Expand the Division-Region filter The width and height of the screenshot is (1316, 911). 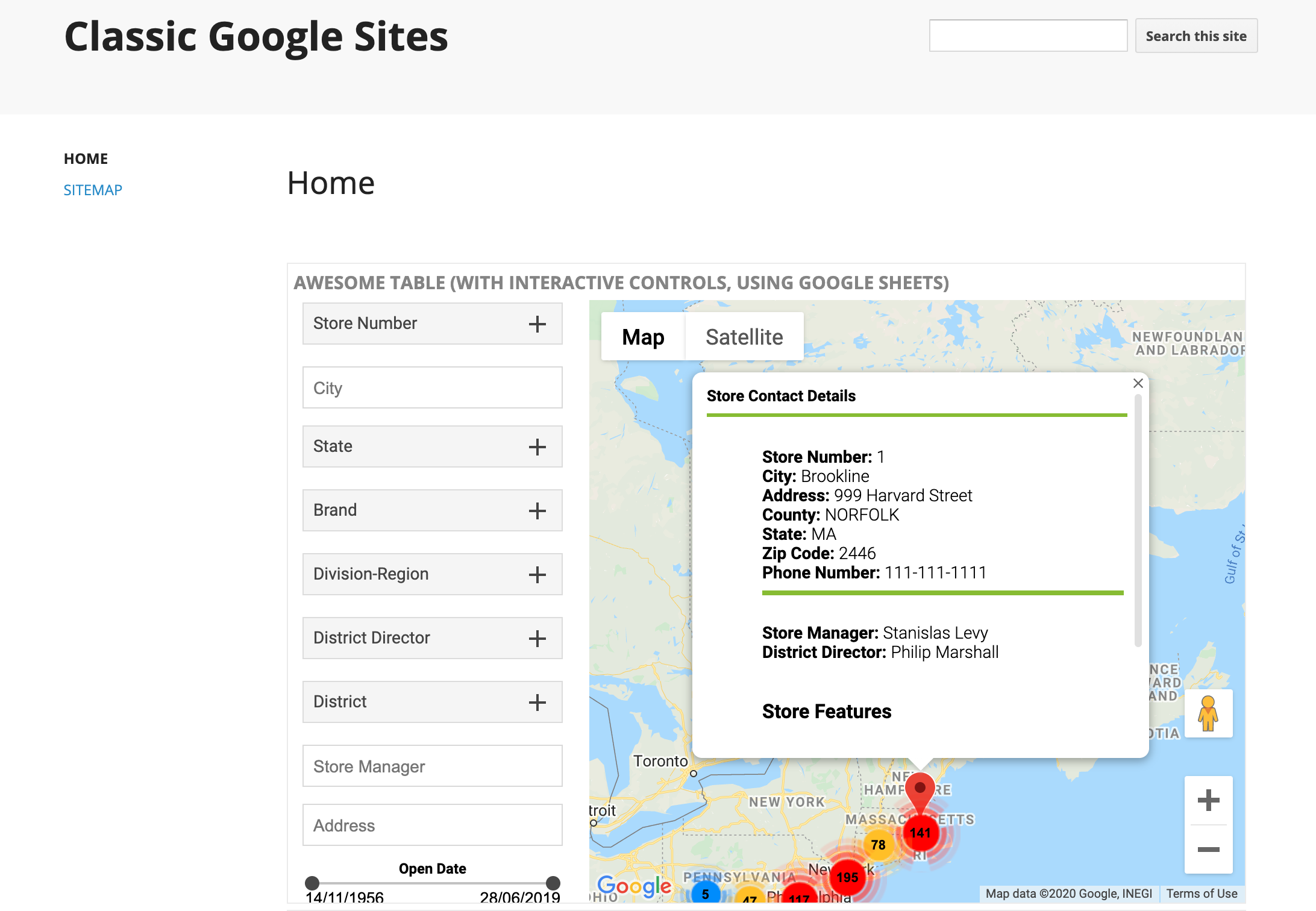click(433, 574)
